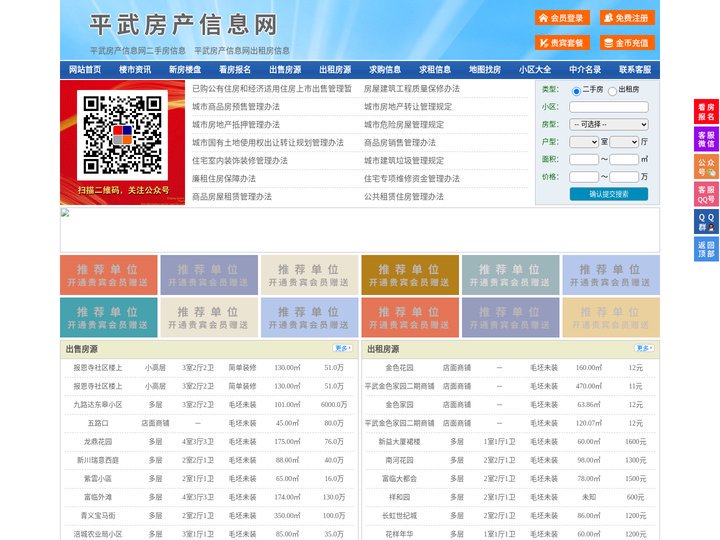Screen dimensions: 720x540
Task: Open 看房报名 navigation item
Action: pos(235,70)
